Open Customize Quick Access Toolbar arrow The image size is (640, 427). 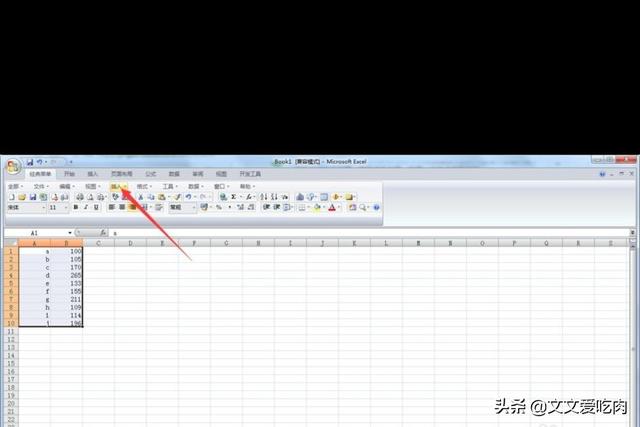71,162
